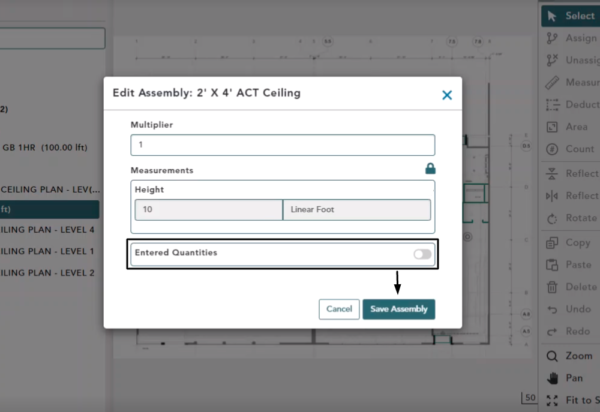Pick the Measure ruler tool
This screenshot has width=600, height=412.
tap(571, 83)
